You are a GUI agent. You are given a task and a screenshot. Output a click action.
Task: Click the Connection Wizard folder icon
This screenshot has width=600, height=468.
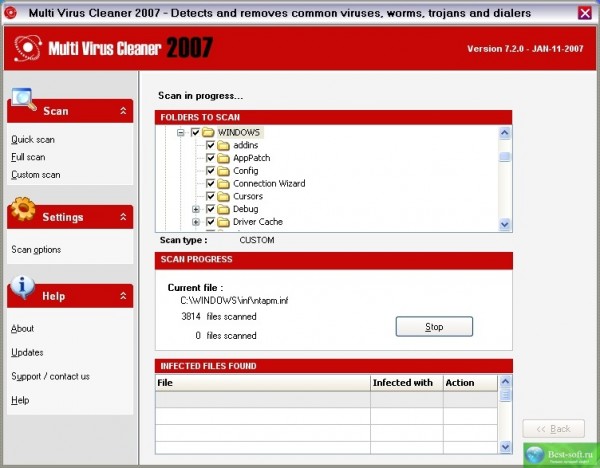pos(223,184)
